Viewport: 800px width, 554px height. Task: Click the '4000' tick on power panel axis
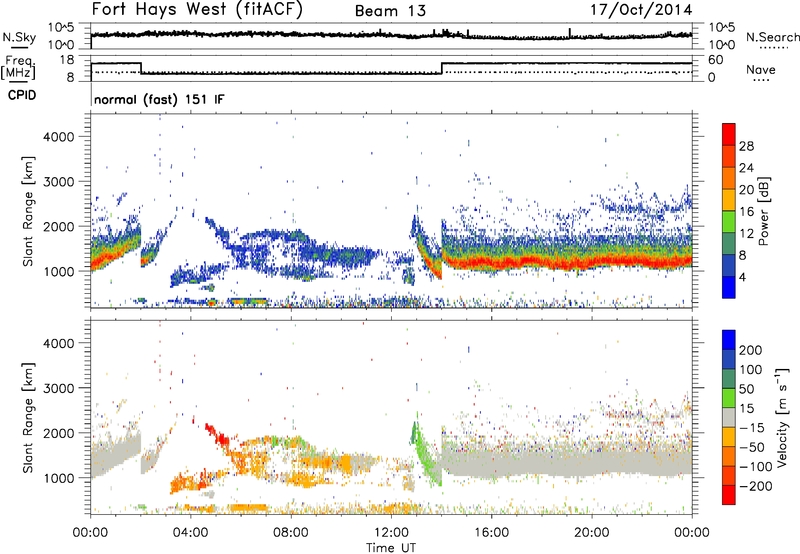point(59,137)
